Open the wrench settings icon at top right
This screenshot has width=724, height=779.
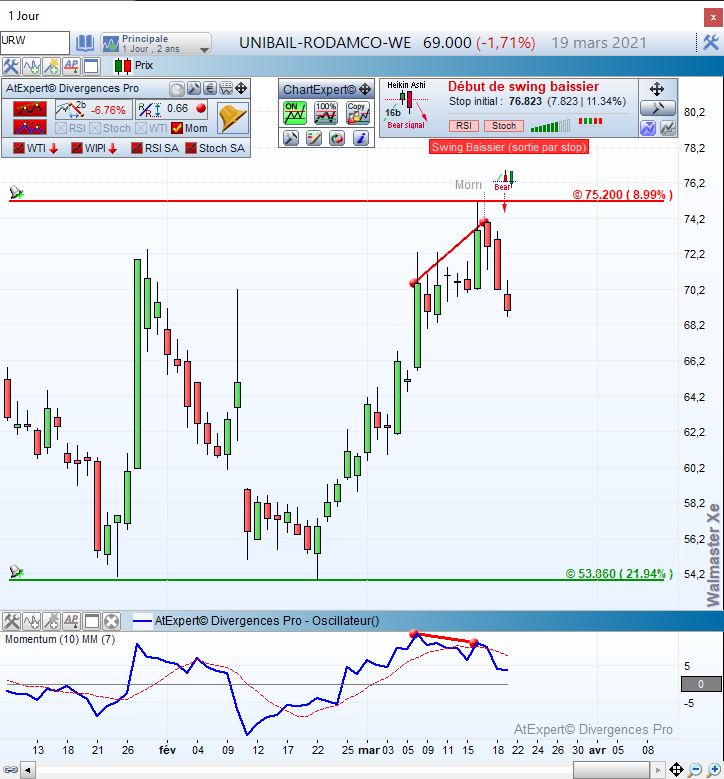click(711, 43)
